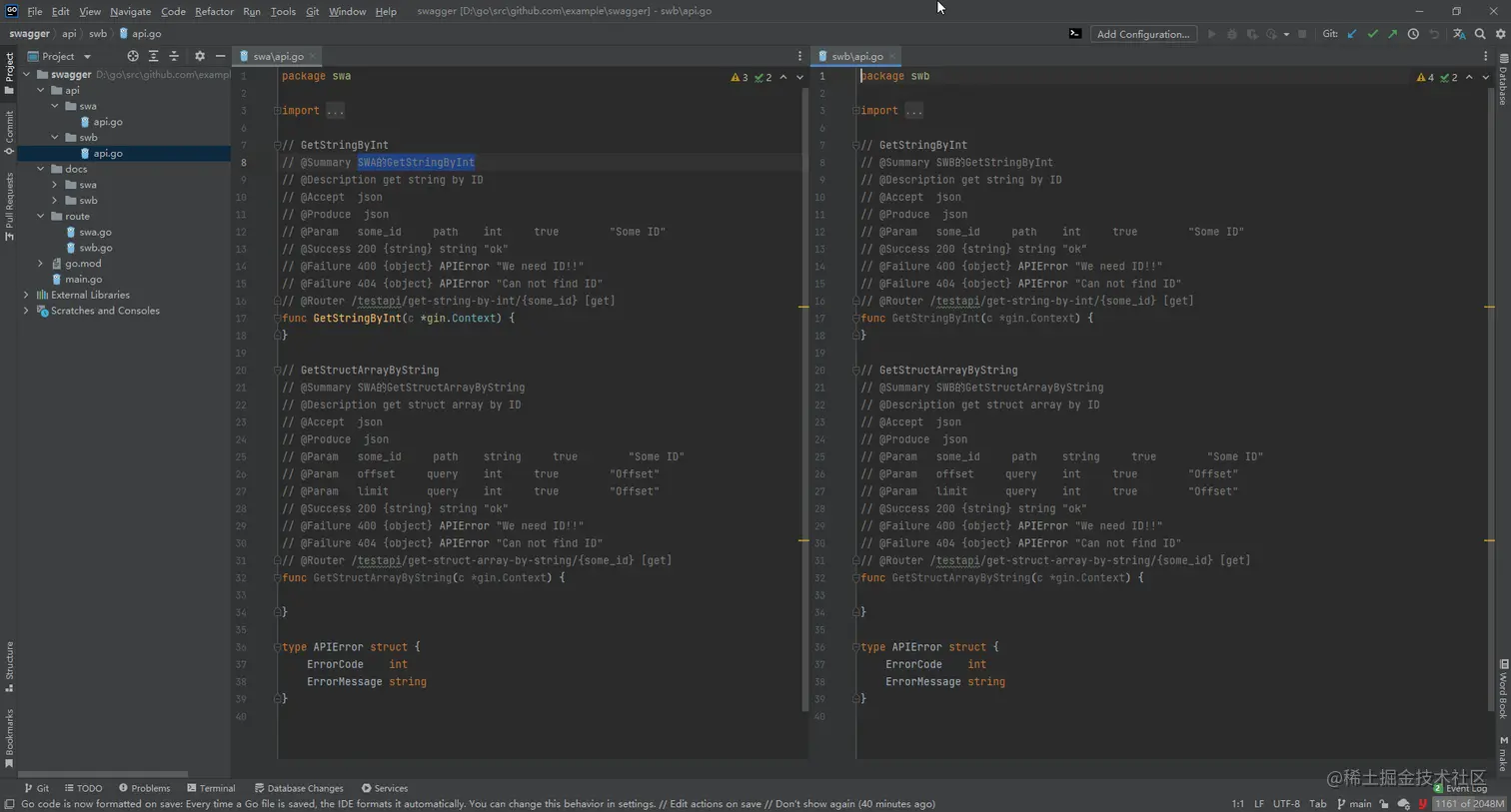Viewport: 1511px width, 812px height.
Task: Open the terminal icon beside Add Configuration
Action: 1075,34
